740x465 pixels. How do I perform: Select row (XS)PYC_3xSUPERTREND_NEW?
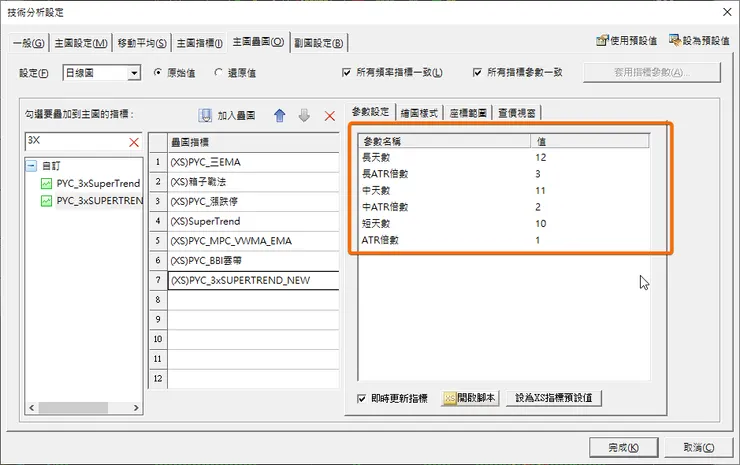253,280
